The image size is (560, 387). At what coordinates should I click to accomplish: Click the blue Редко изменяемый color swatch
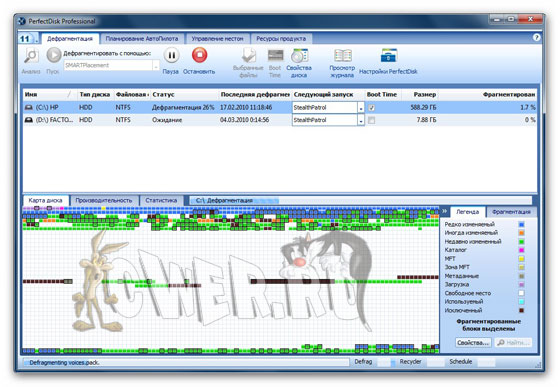pos(521,224)
